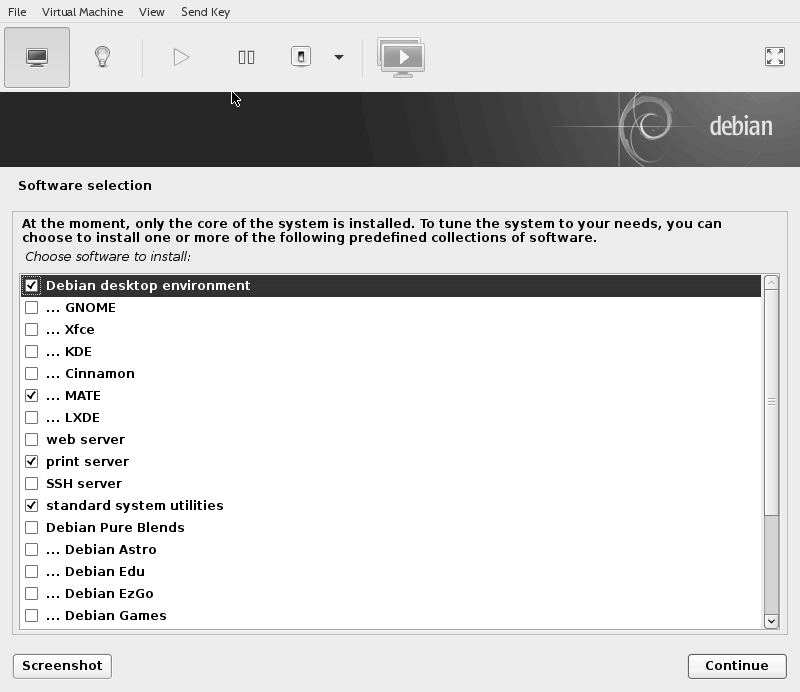Image resolution: width=800 pixels, height=692 pixels.
Task: Check the KDE option
Action: click(32, 351)
